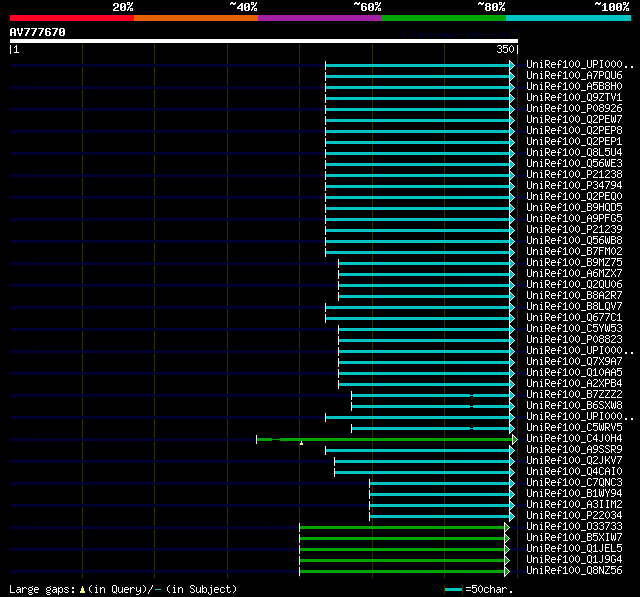Select the UniRef100_Q1JEL5 label
The height and width of the screenshot is (597, 640).
pyautogui.click(x=574, y=549)
